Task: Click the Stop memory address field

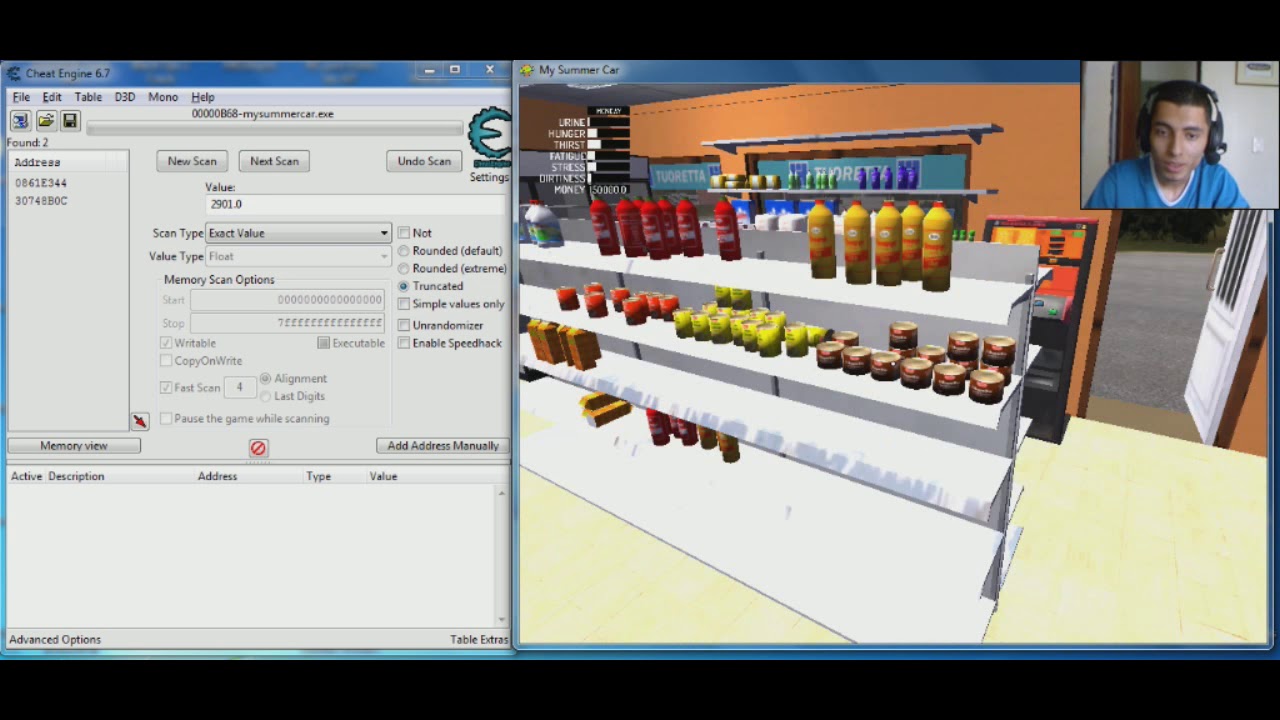Action: pyautogui.click(x=287, y=323)
